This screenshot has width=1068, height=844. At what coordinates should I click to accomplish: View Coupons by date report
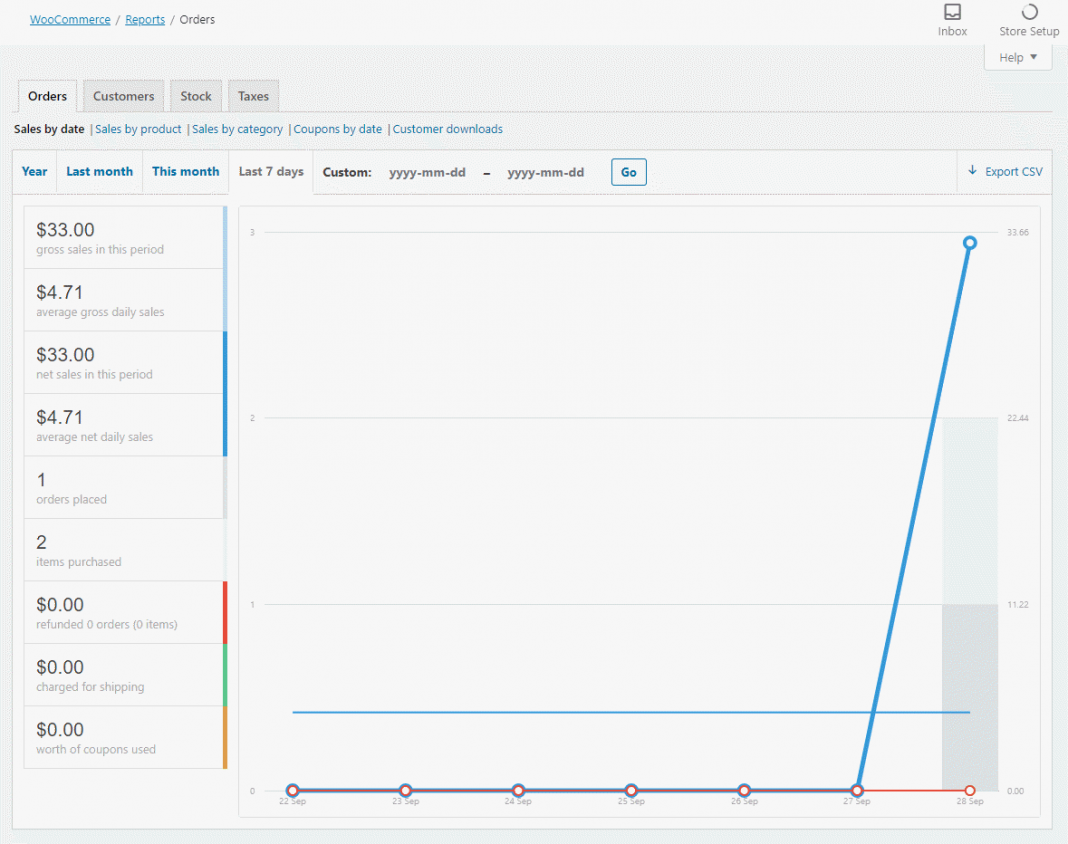[337, 129]
